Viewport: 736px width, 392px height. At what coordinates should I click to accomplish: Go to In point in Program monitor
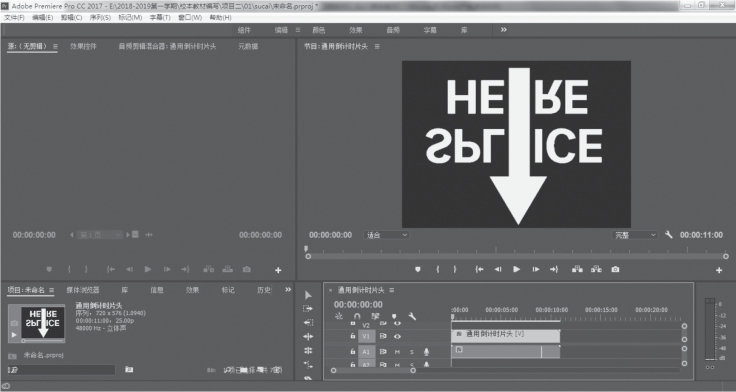point(479,269)
